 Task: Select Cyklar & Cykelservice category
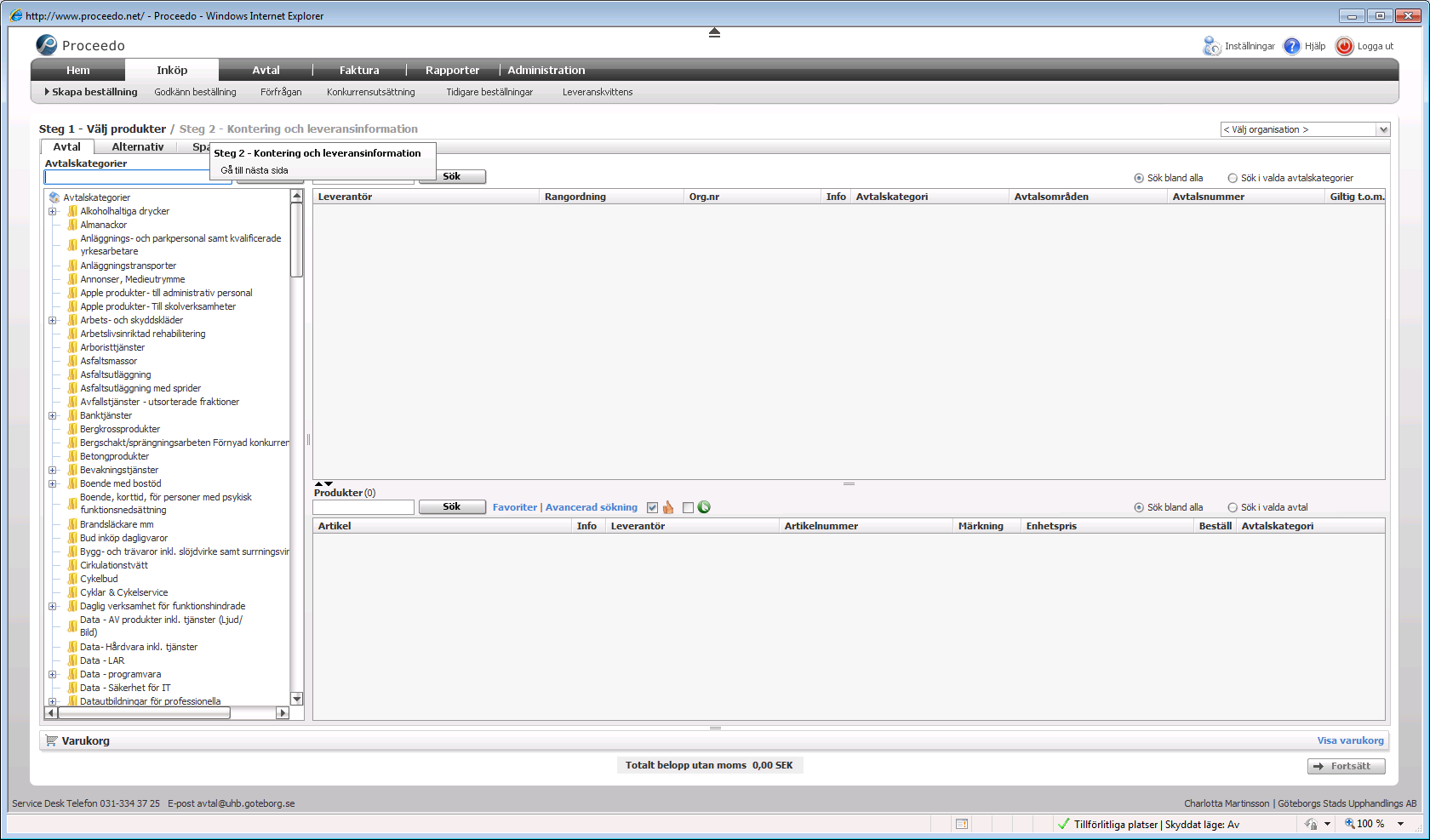pos(124,592)
